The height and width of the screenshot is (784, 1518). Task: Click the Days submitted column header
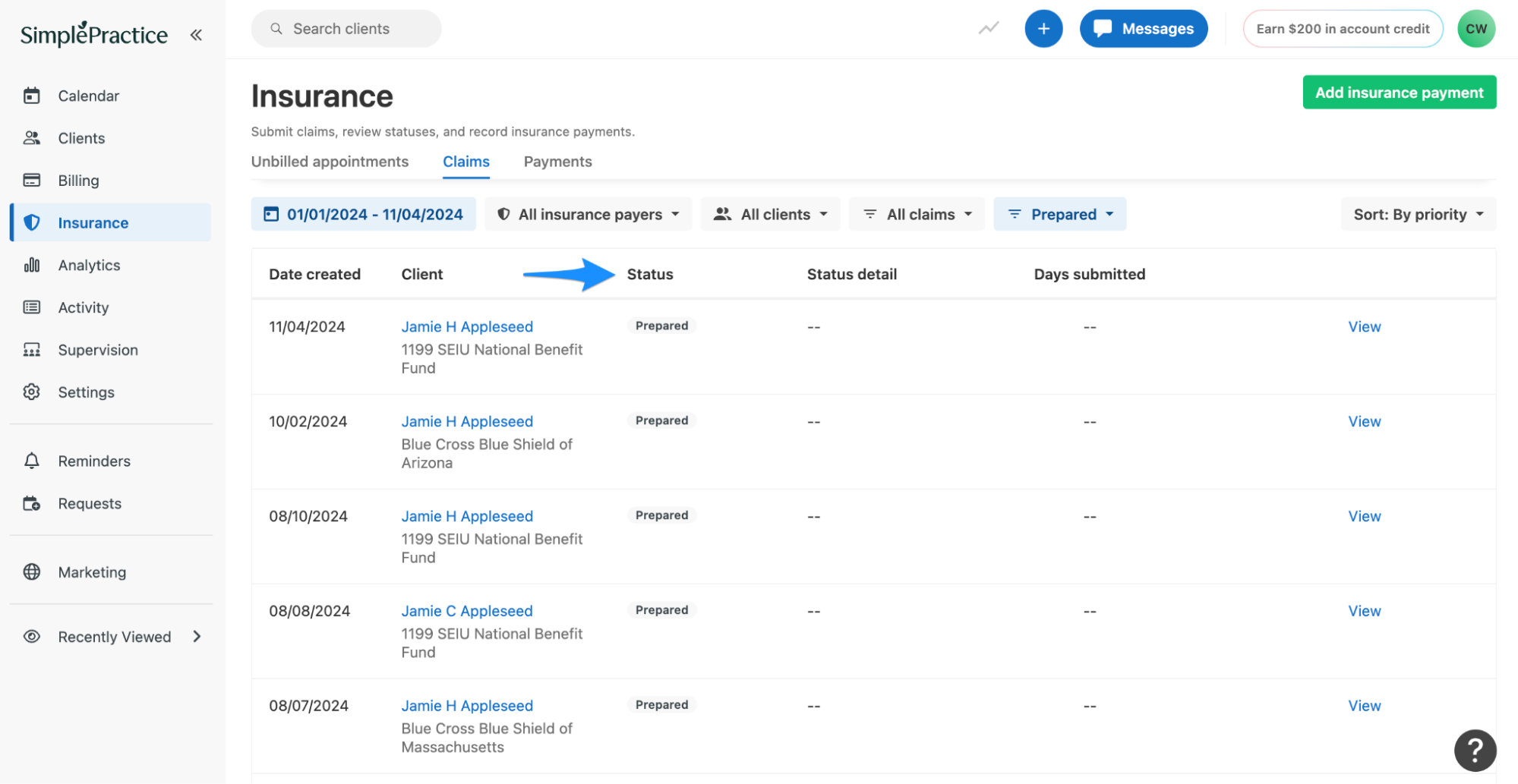[1089, 274]
